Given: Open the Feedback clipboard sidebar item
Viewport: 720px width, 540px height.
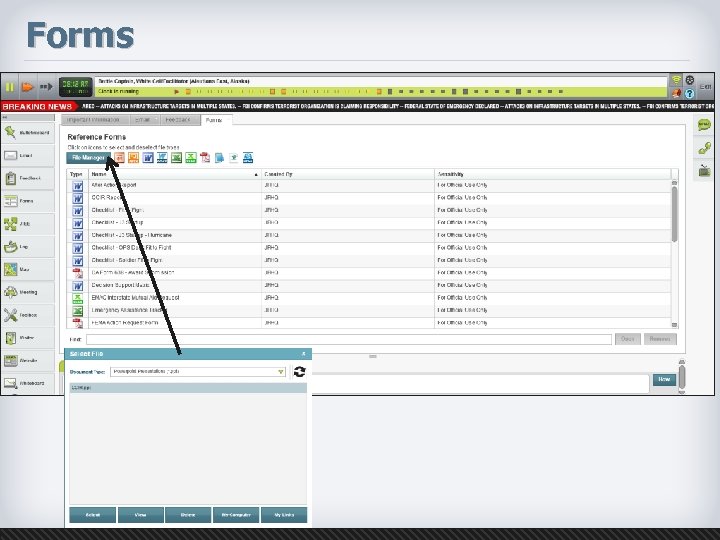Looking at the screenshot, I should point(28,178).
